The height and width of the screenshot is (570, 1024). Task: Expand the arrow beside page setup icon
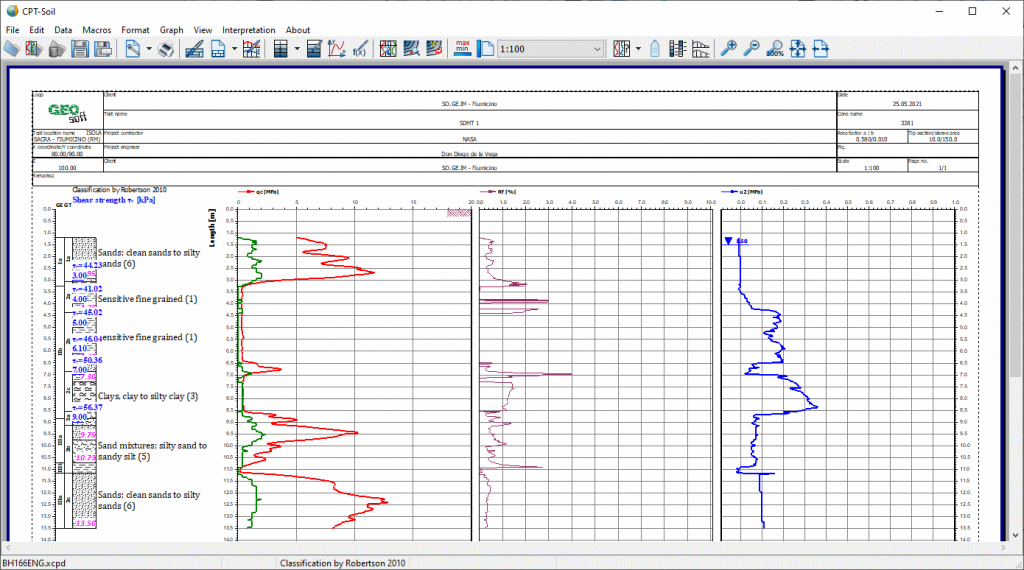234,48
